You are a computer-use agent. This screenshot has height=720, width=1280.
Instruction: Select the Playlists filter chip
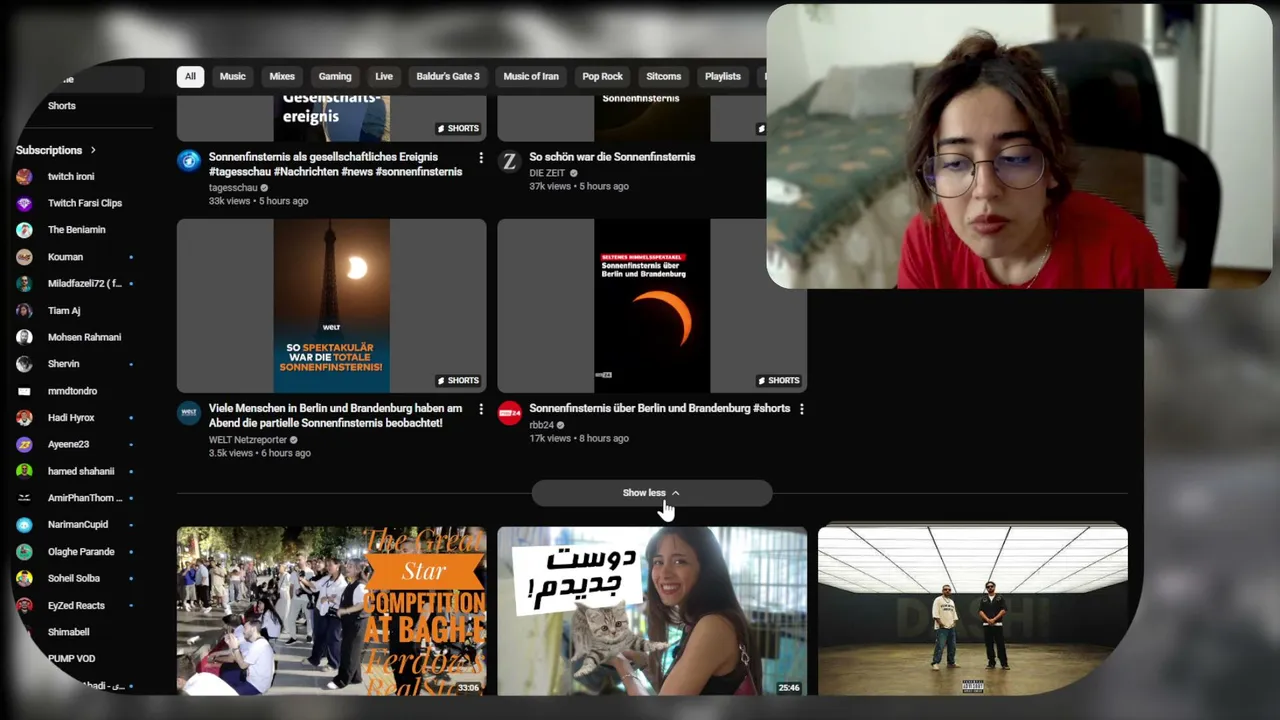tap(723, 76)
